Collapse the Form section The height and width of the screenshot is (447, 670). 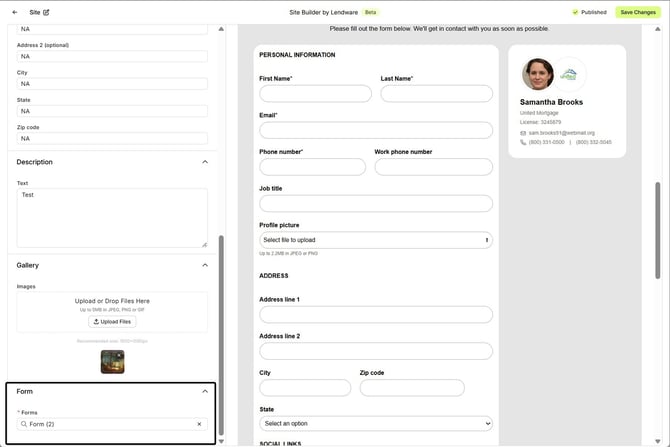click(x=205, y=391)
